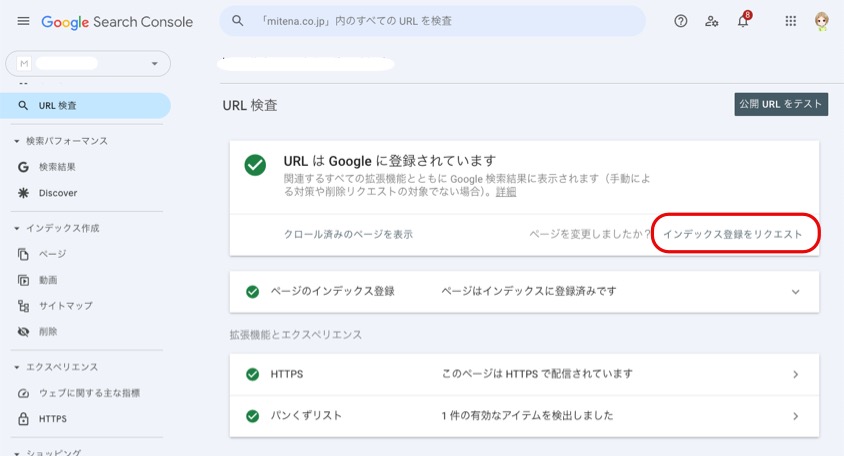844x456 pixels.
Task: Click クロール済みのページを表示
Action: click(x=348, y=234)
